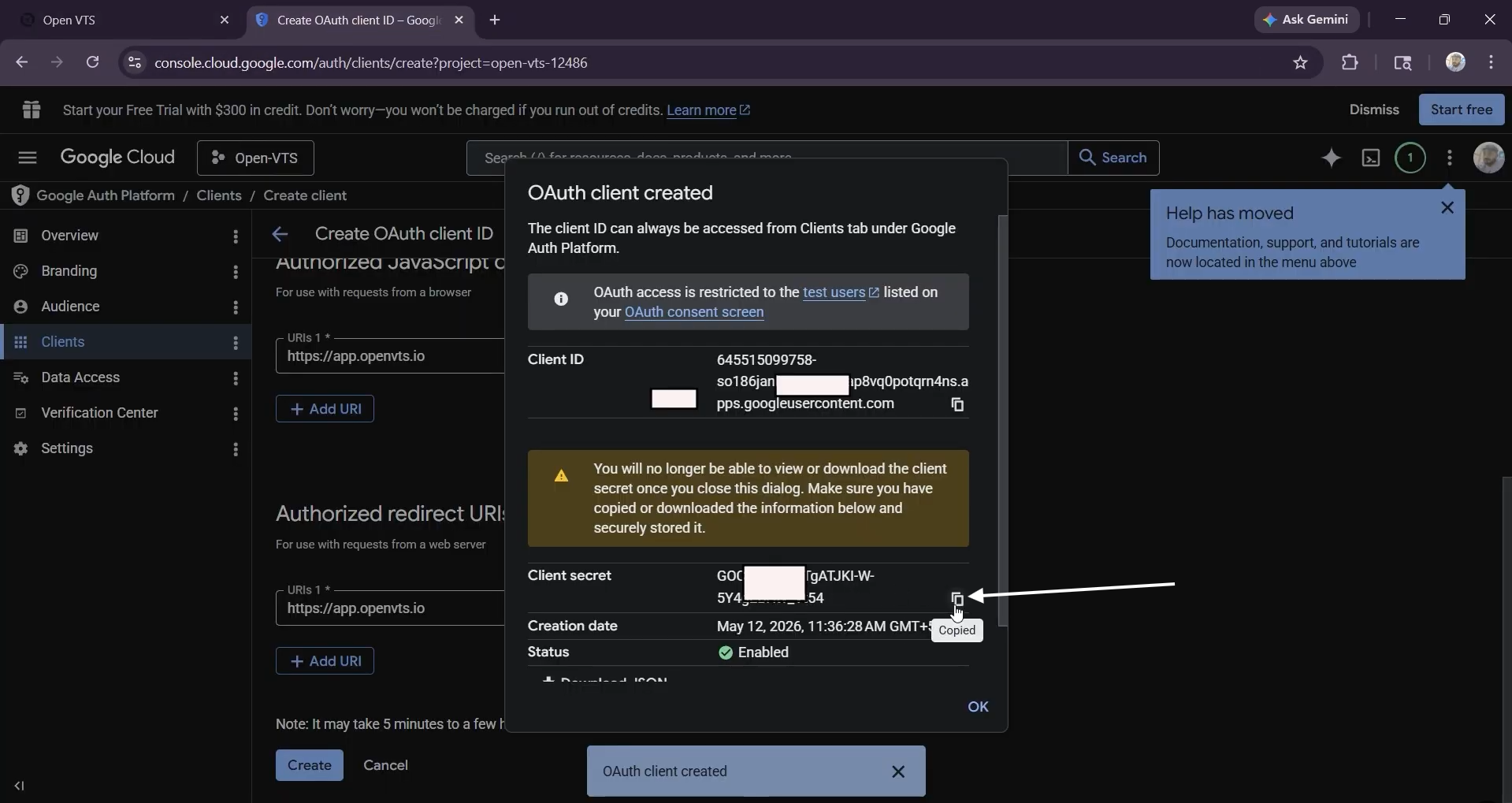Viewport: 1512px width, 803px height.
Task: Copy the Client ID to clipboard
Action: coord(957,404)
